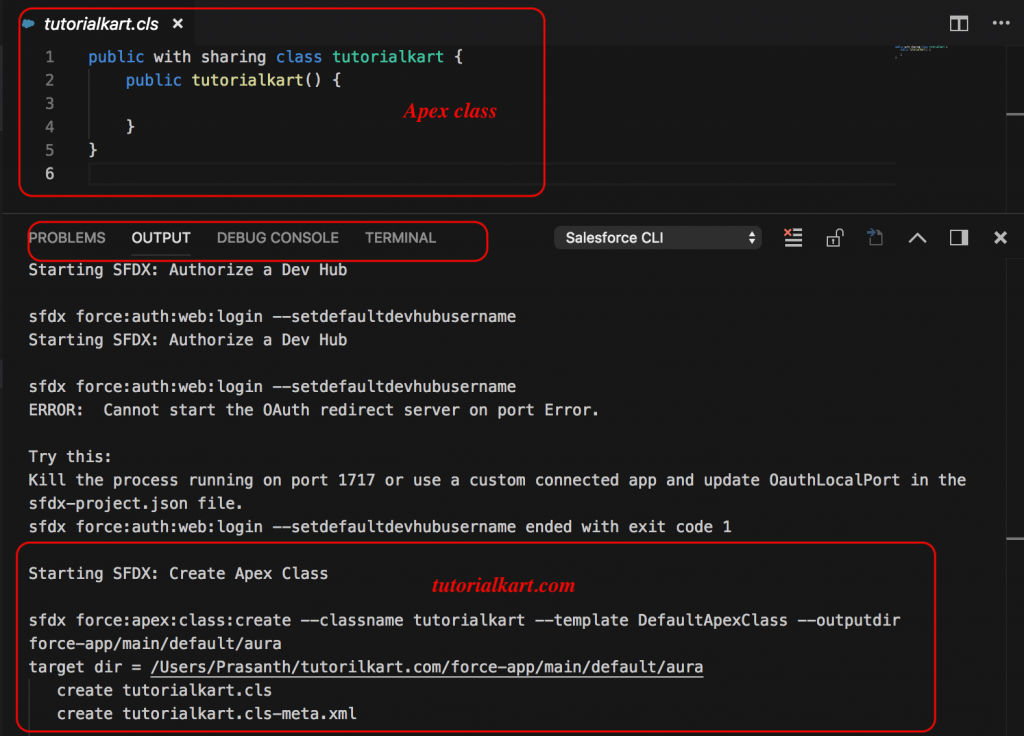Open the More Actions ellipsis menu
The width and height of the screenshot is (1024, 736).
click(1001, 22)
